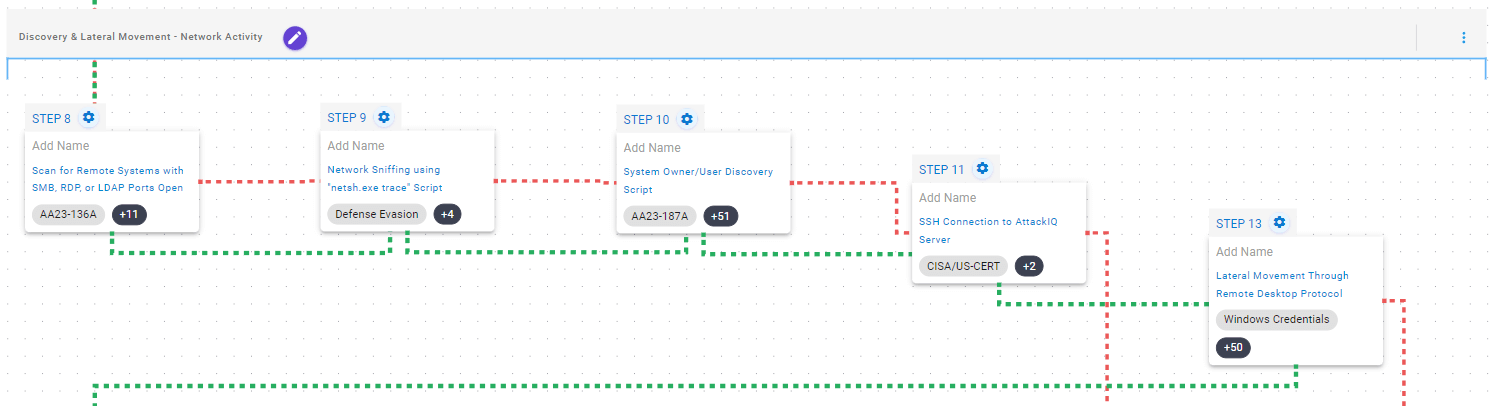The height and width of the screenshot is (406, 1498).
Task: Expand the +4 tags on Step 9
Action: click(446, 214)
